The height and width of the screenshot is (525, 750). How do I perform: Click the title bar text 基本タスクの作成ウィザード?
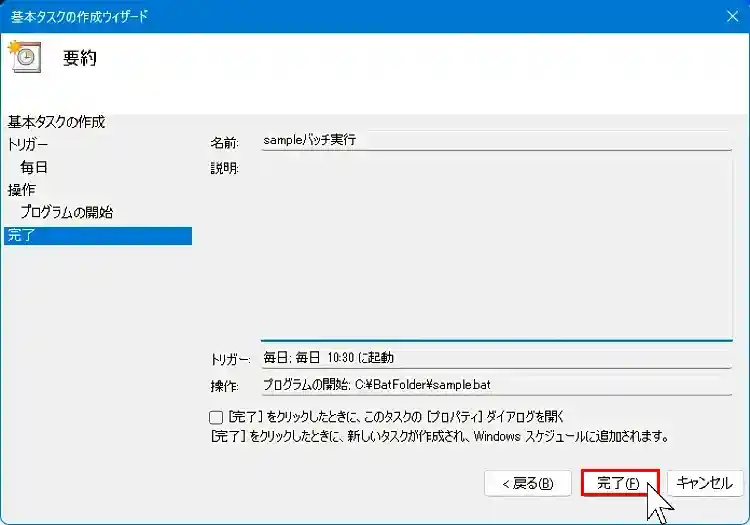(x=79, y=16)
